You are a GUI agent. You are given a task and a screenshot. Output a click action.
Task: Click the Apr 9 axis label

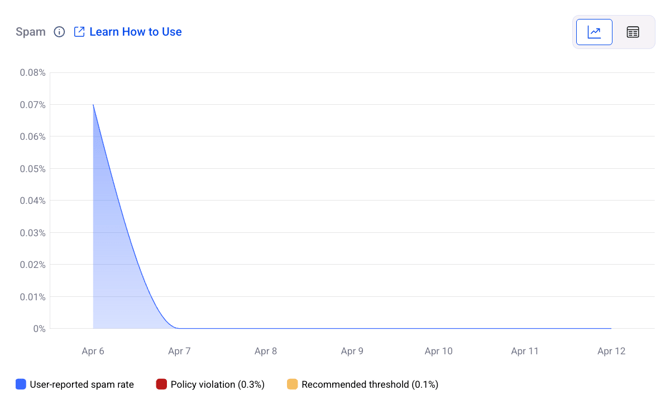(x=352, y=351)
